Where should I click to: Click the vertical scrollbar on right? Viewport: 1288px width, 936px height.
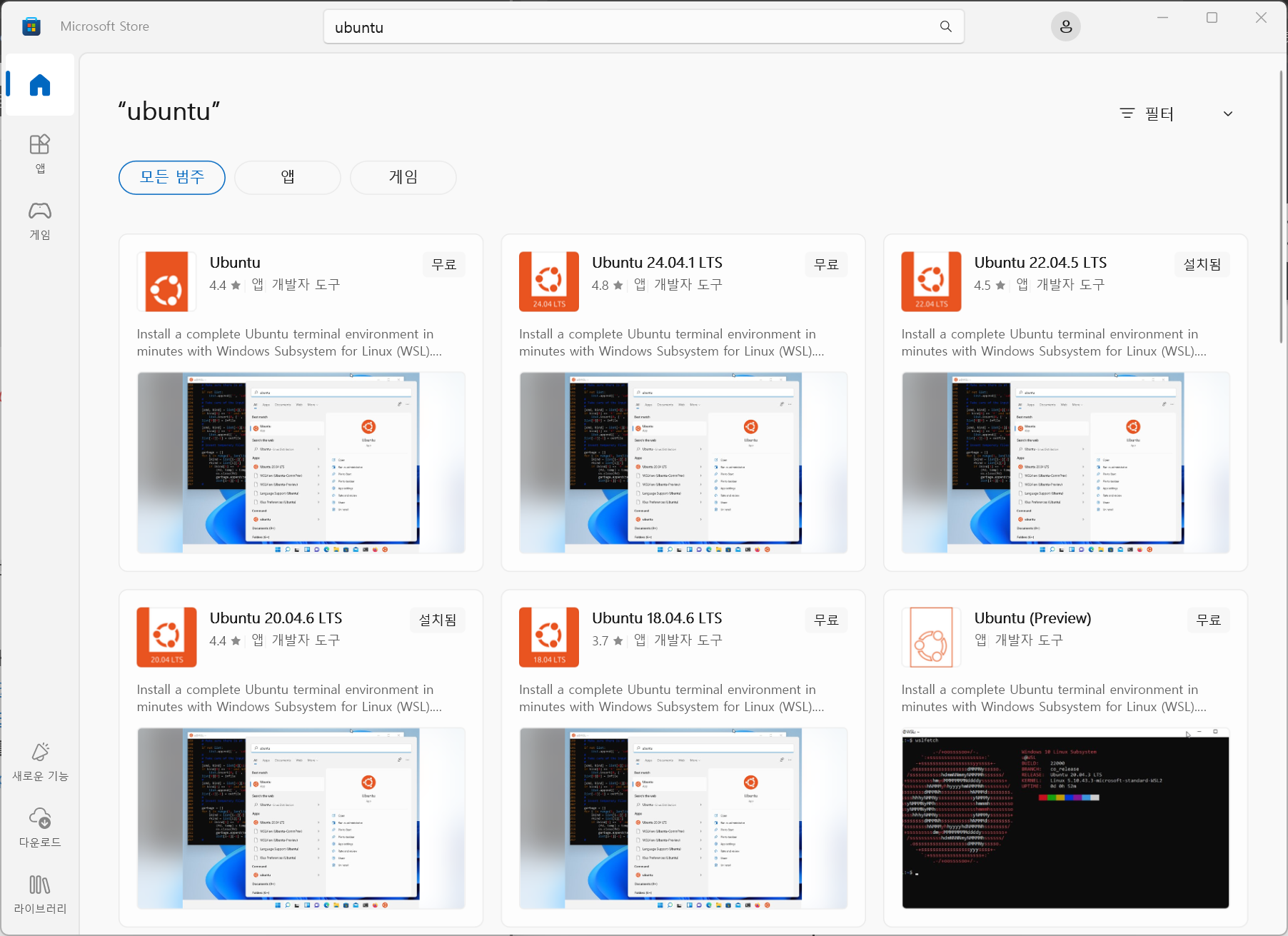click(1282, 207)
